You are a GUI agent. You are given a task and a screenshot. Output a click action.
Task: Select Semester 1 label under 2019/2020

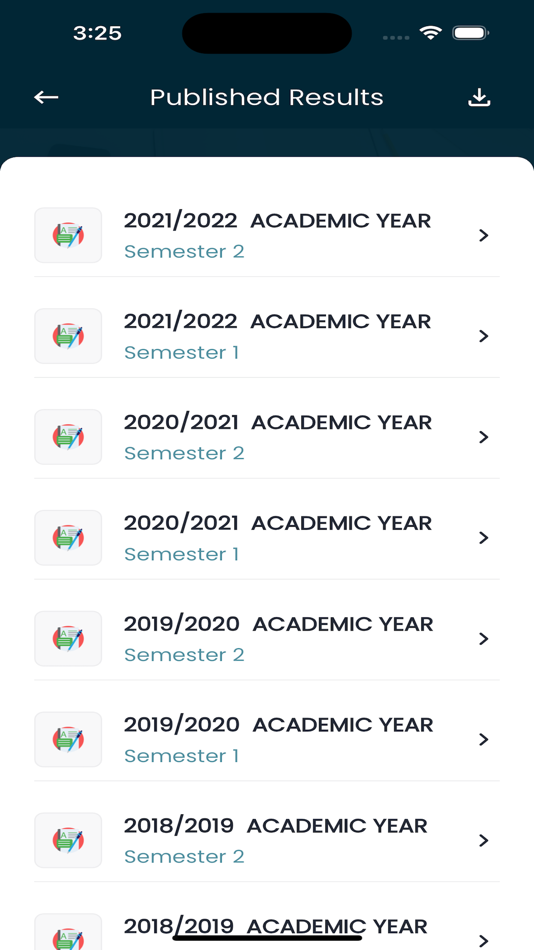[182, 756]
